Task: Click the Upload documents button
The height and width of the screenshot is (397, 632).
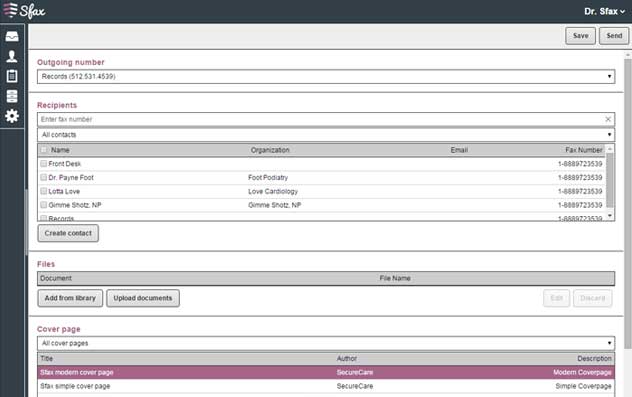Action: [x=143, y=298]
